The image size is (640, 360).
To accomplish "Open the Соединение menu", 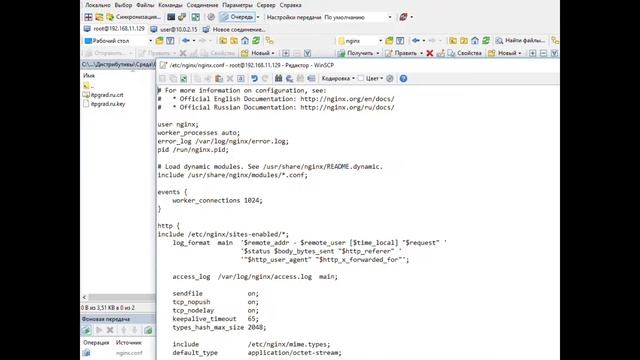I will click(x=202, y=5).
